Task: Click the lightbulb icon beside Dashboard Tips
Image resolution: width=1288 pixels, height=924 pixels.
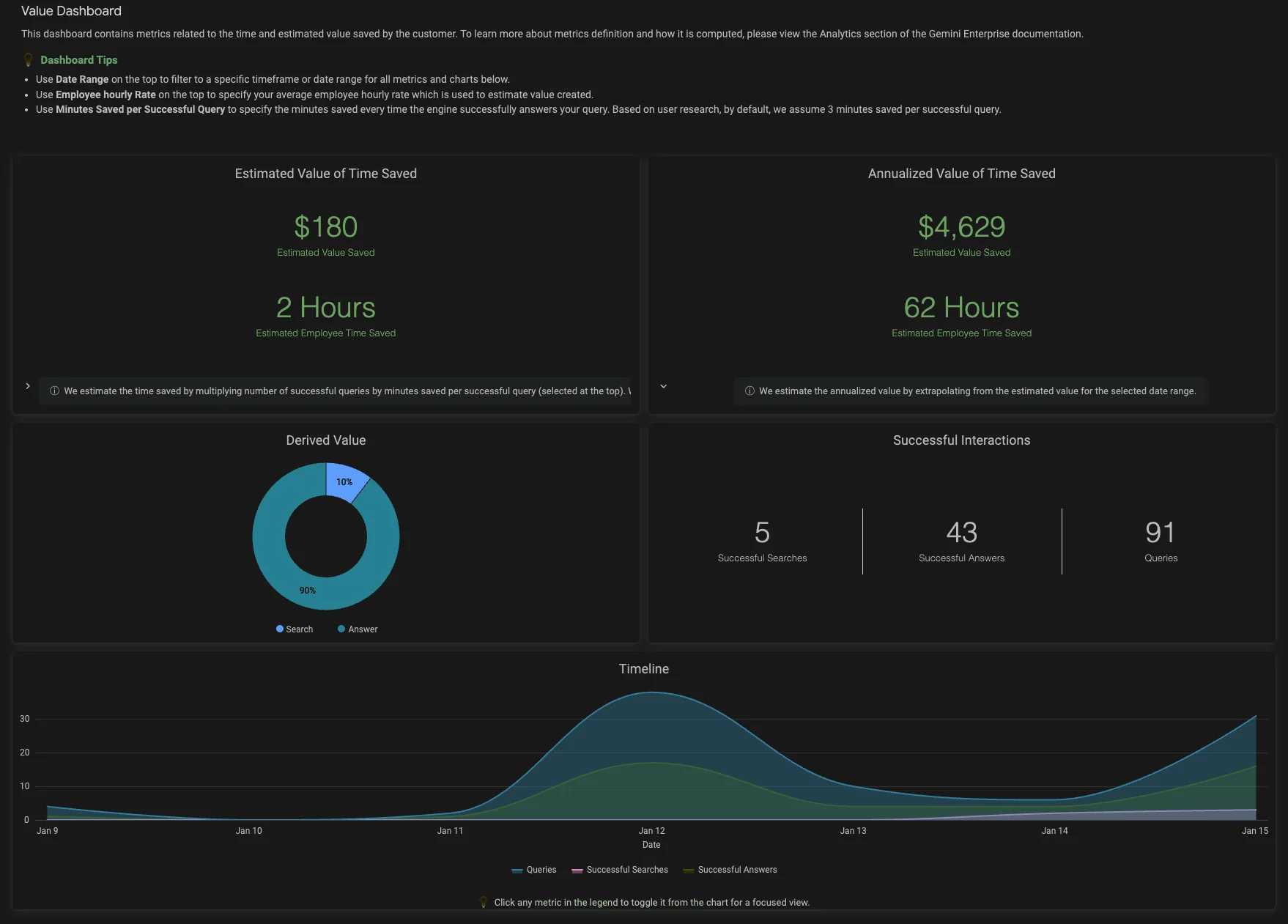Action: point(29,59)
